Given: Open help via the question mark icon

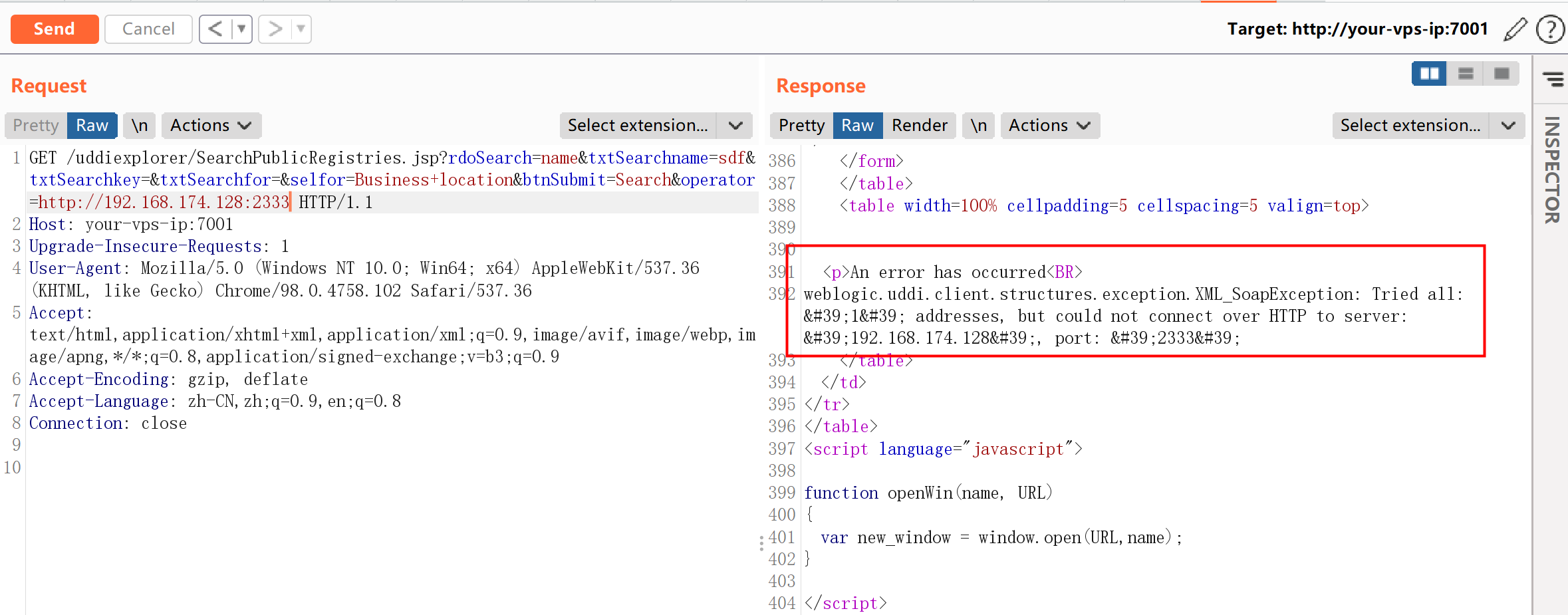Looking at the screenshot, I should pos(1549,30).
